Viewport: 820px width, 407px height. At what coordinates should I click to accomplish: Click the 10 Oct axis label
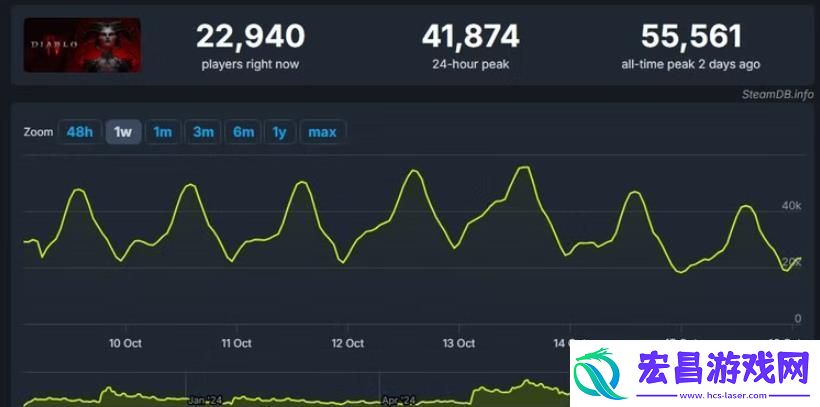tap(126, 343)
